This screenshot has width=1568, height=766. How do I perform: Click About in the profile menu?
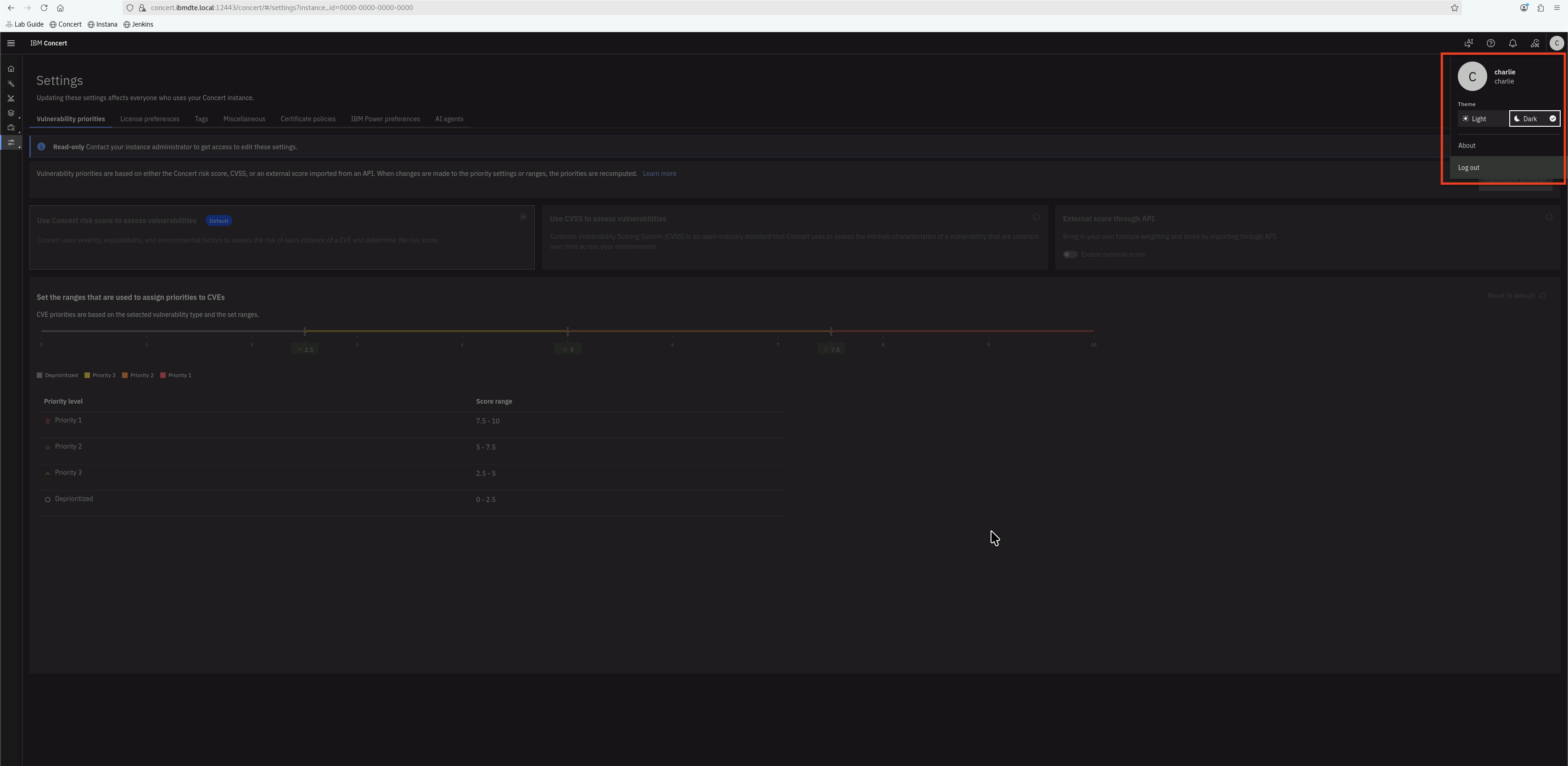pos(1506,146)
